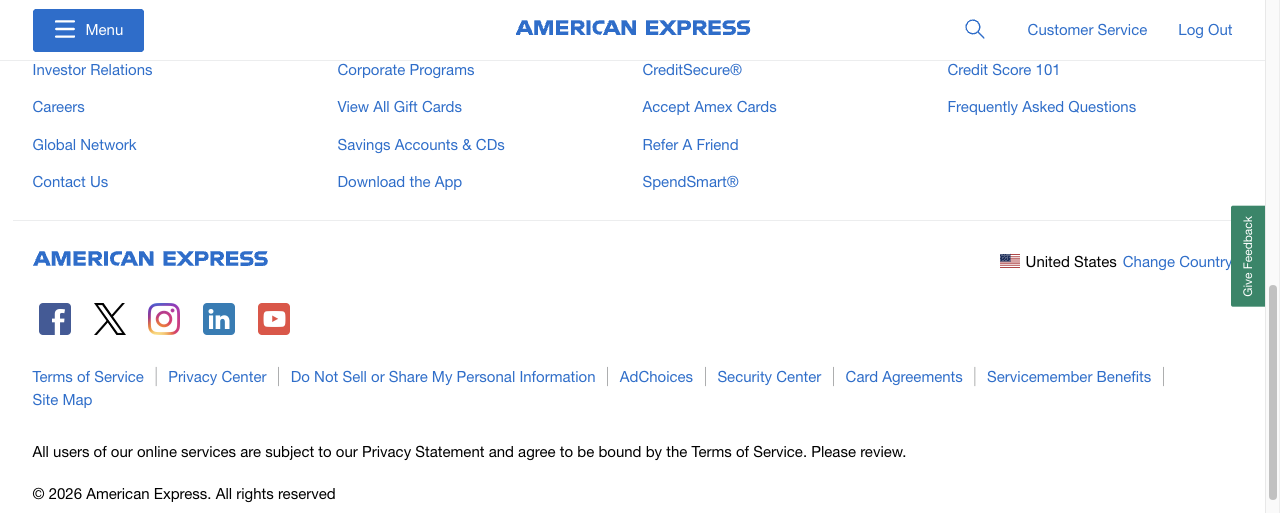Open the YouTube icon in footer
Screen dimensions: 1280x513
(x=274, y=319)
